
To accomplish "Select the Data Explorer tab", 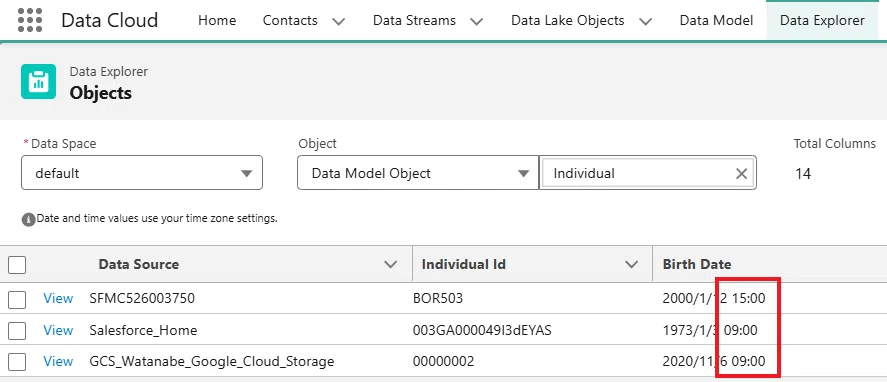I will (x=822, y=20).
